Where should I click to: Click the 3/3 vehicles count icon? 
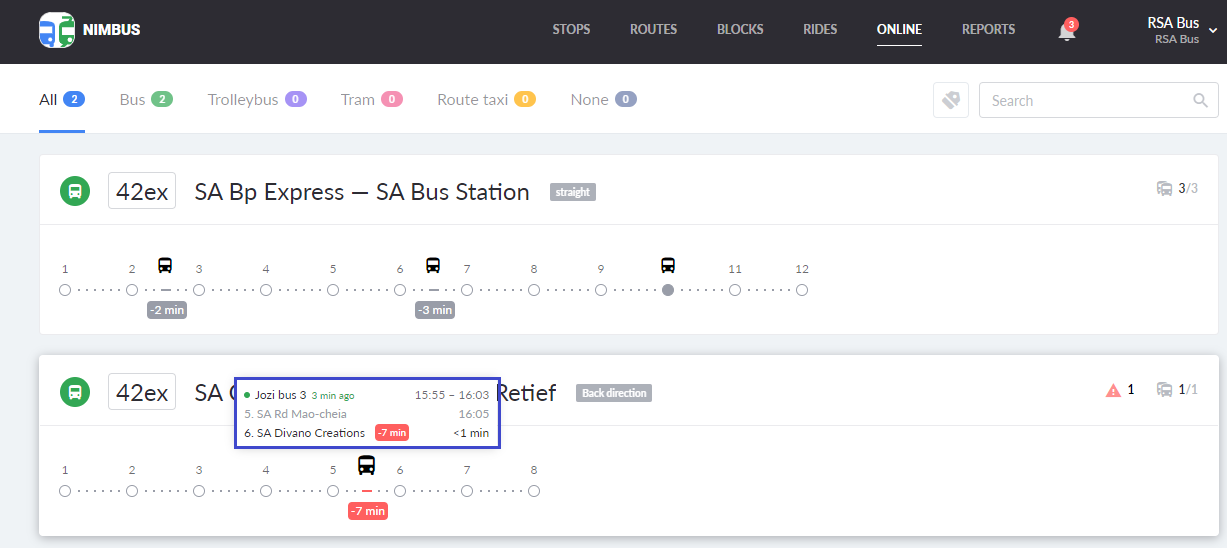[1165, 188]
